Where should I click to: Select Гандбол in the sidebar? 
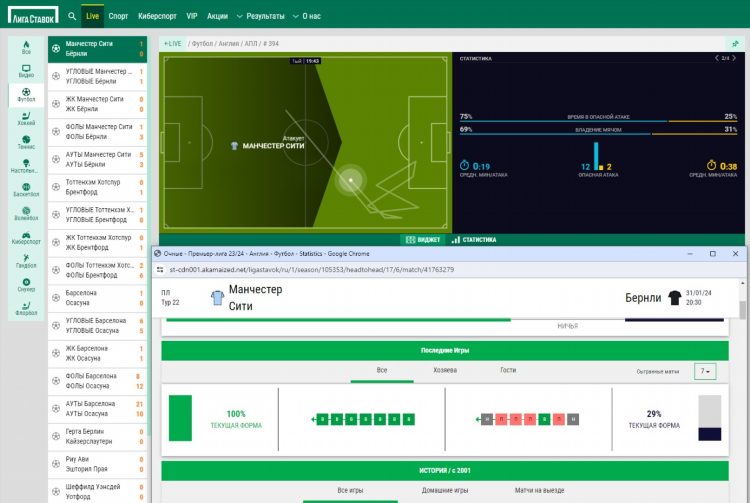point(26,261)
